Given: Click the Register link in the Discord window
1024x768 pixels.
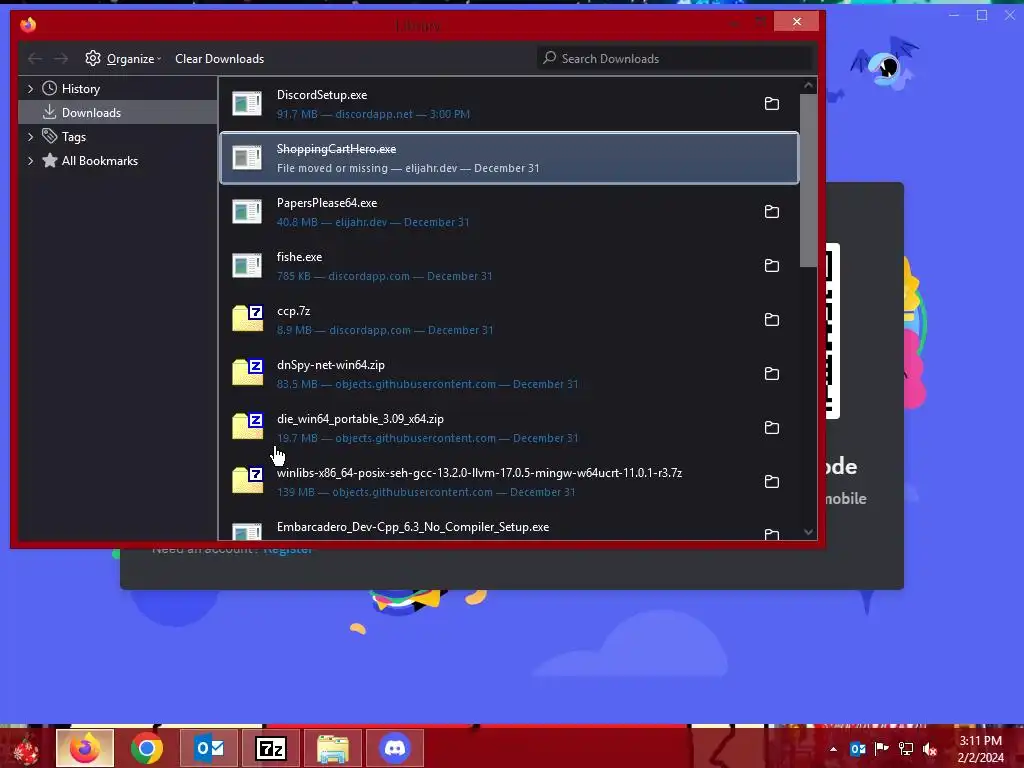Looking at the screenshot, I should click(288, 550).
